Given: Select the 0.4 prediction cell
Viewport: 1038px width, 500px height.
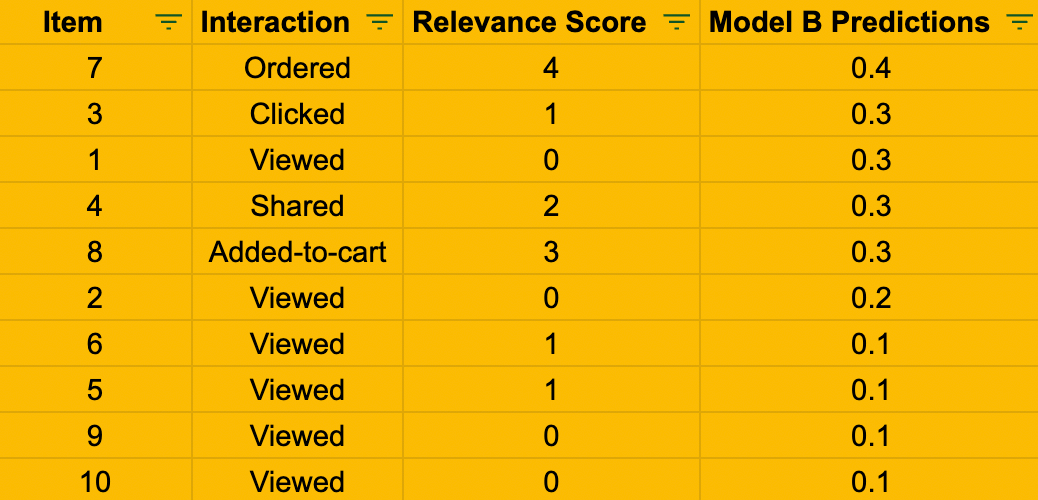Looking at the screenshot, I should pos(870,68).
